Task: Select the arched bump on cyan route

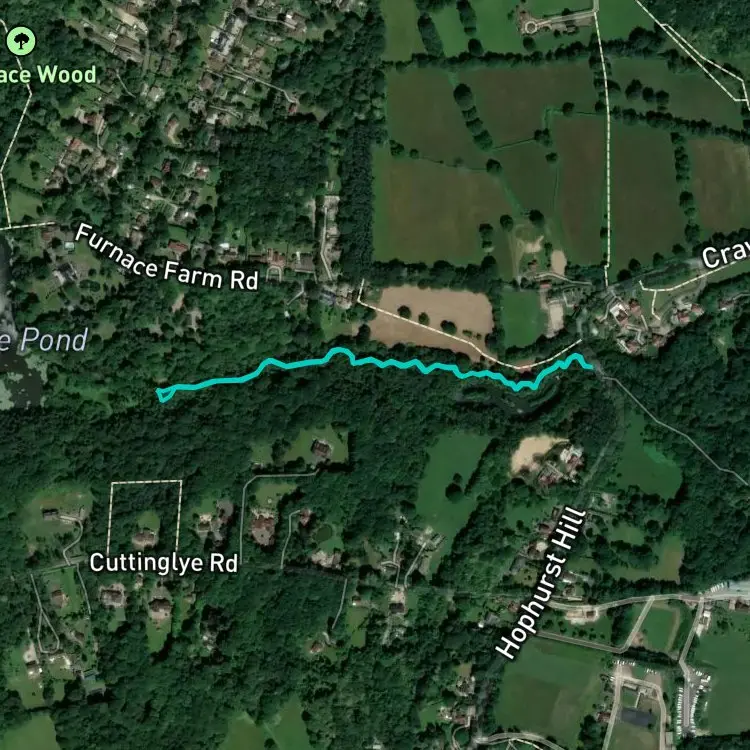Action: [x=340, y=354]
